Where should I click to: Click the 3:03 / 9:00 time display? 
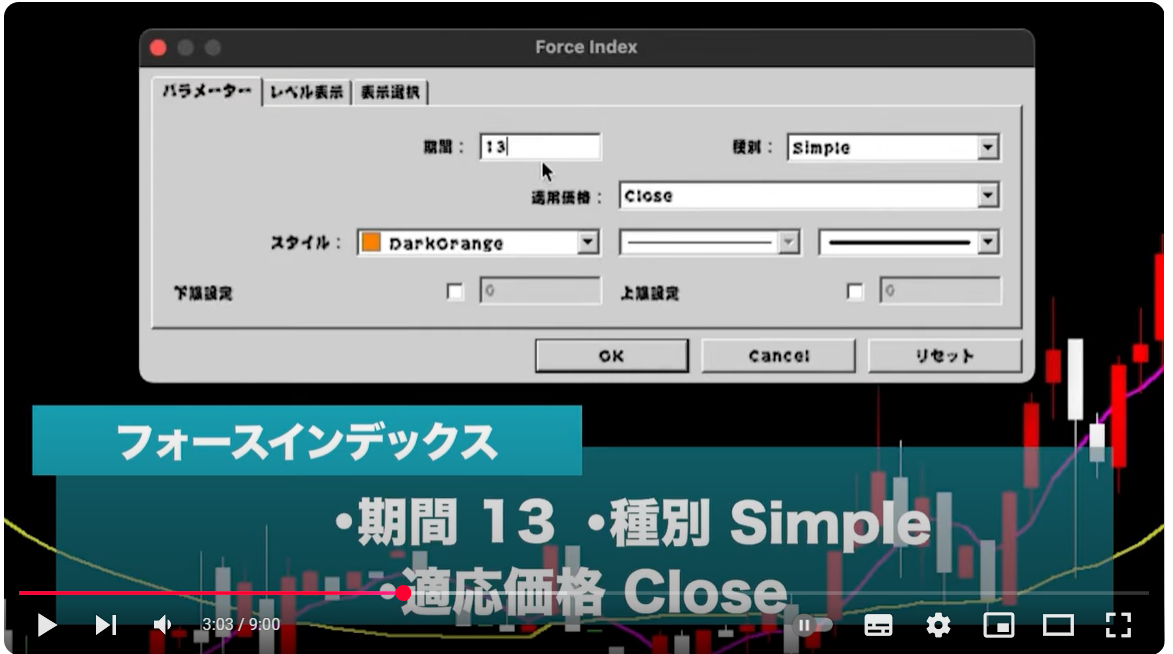241,625
